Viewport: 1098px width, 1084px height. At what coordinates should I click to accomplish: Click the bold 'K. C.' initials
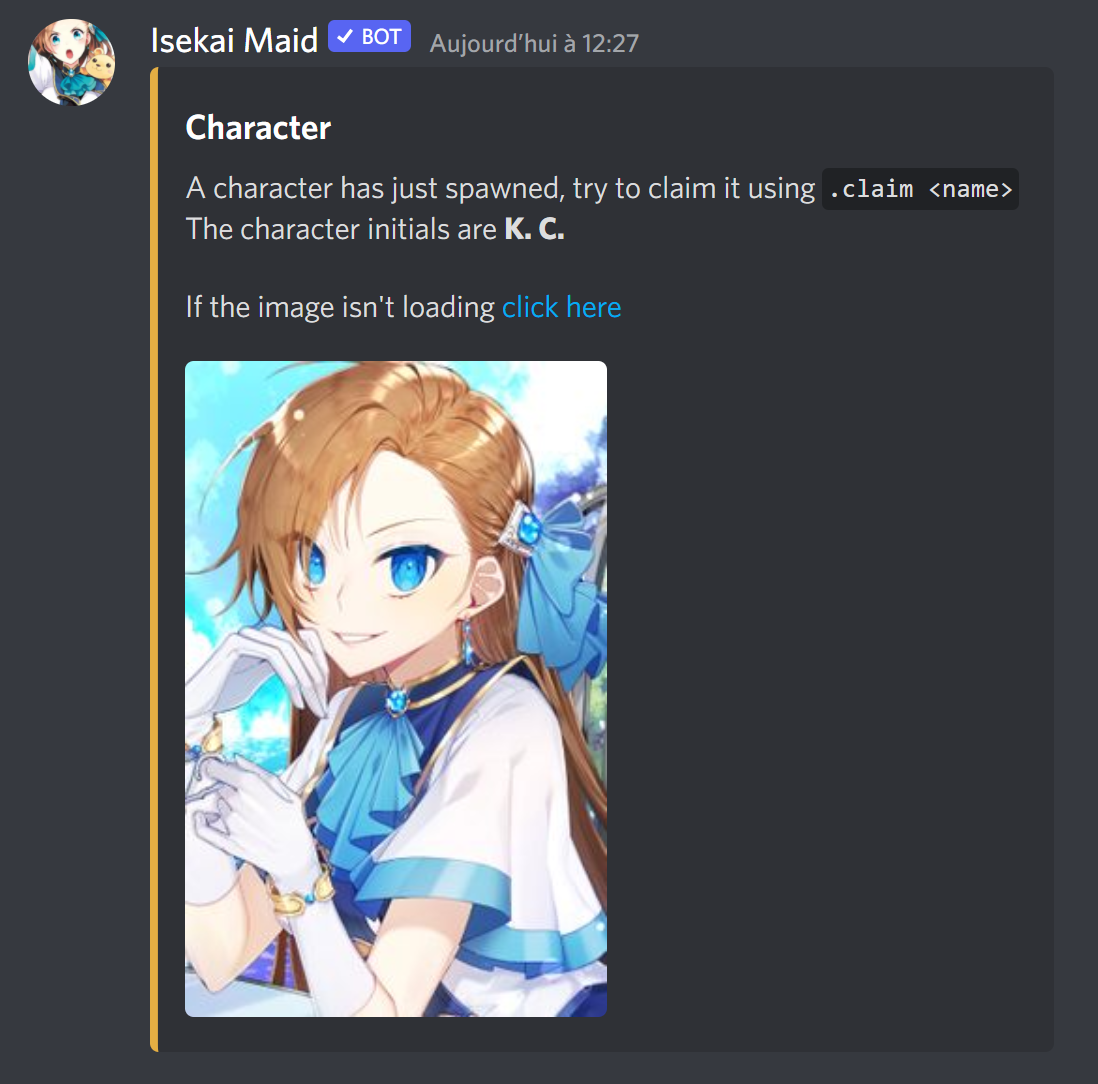(534, 229)
